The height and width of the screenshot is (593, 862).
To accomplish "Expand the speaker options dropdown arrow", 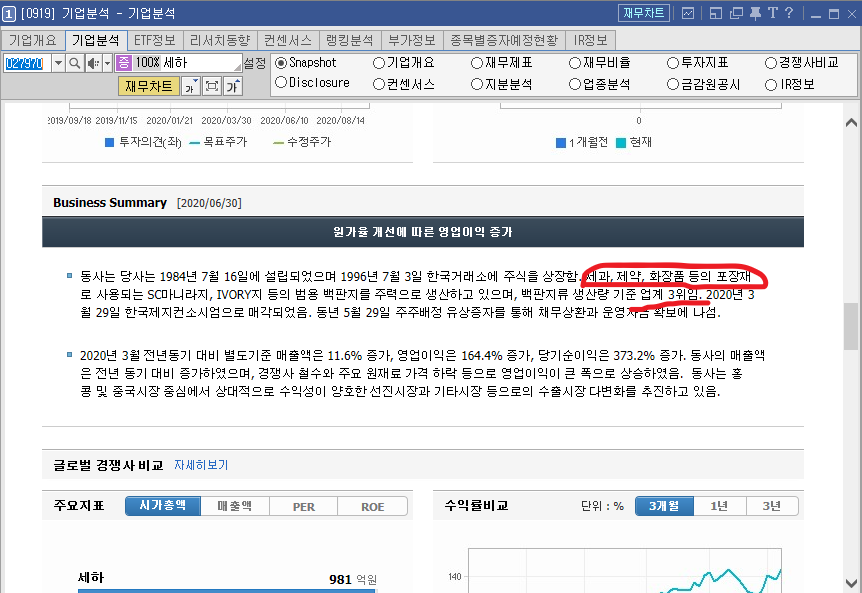I will (107, 63).
